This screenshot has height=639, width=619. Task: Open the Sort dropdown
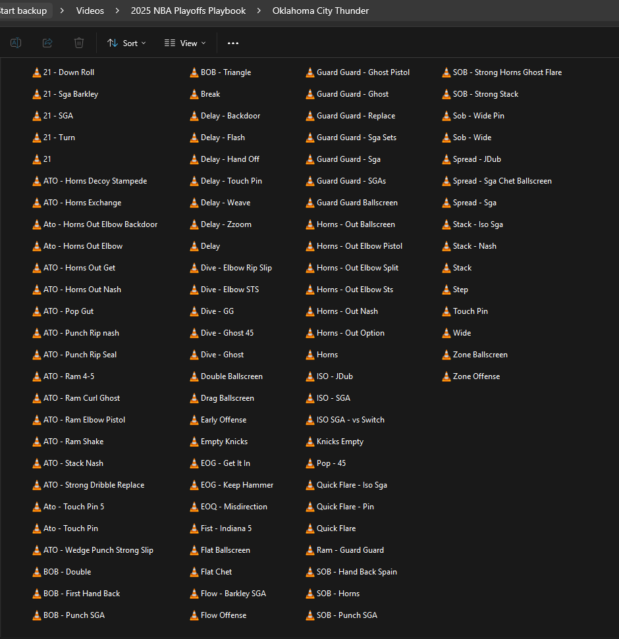[x=126, y=43]
